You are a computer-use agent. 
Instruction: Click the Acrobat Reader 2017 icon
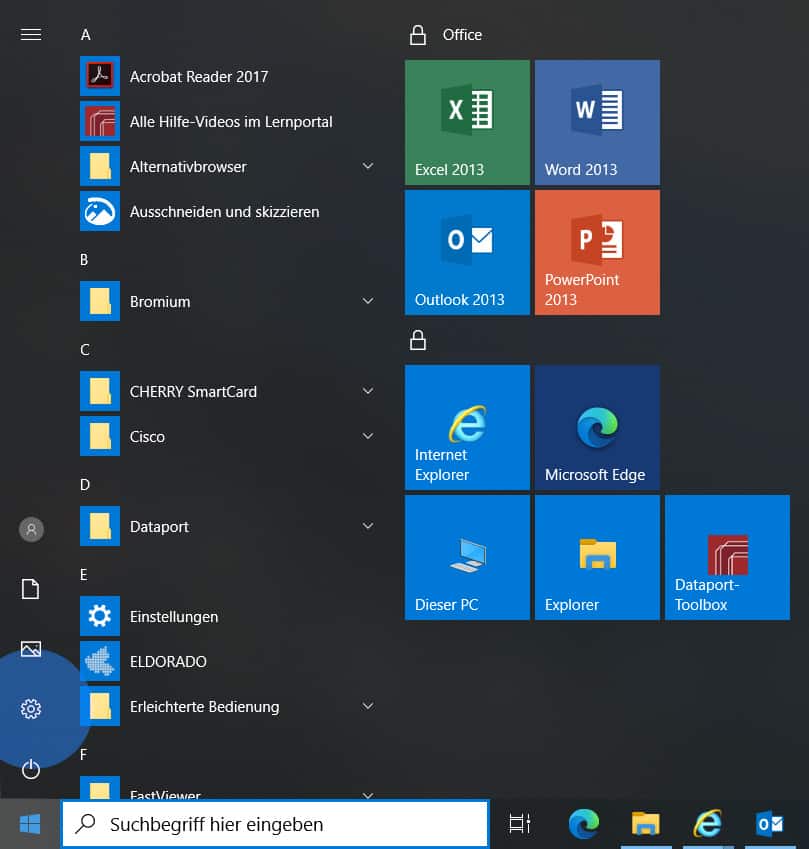click(x=100, y=76)
